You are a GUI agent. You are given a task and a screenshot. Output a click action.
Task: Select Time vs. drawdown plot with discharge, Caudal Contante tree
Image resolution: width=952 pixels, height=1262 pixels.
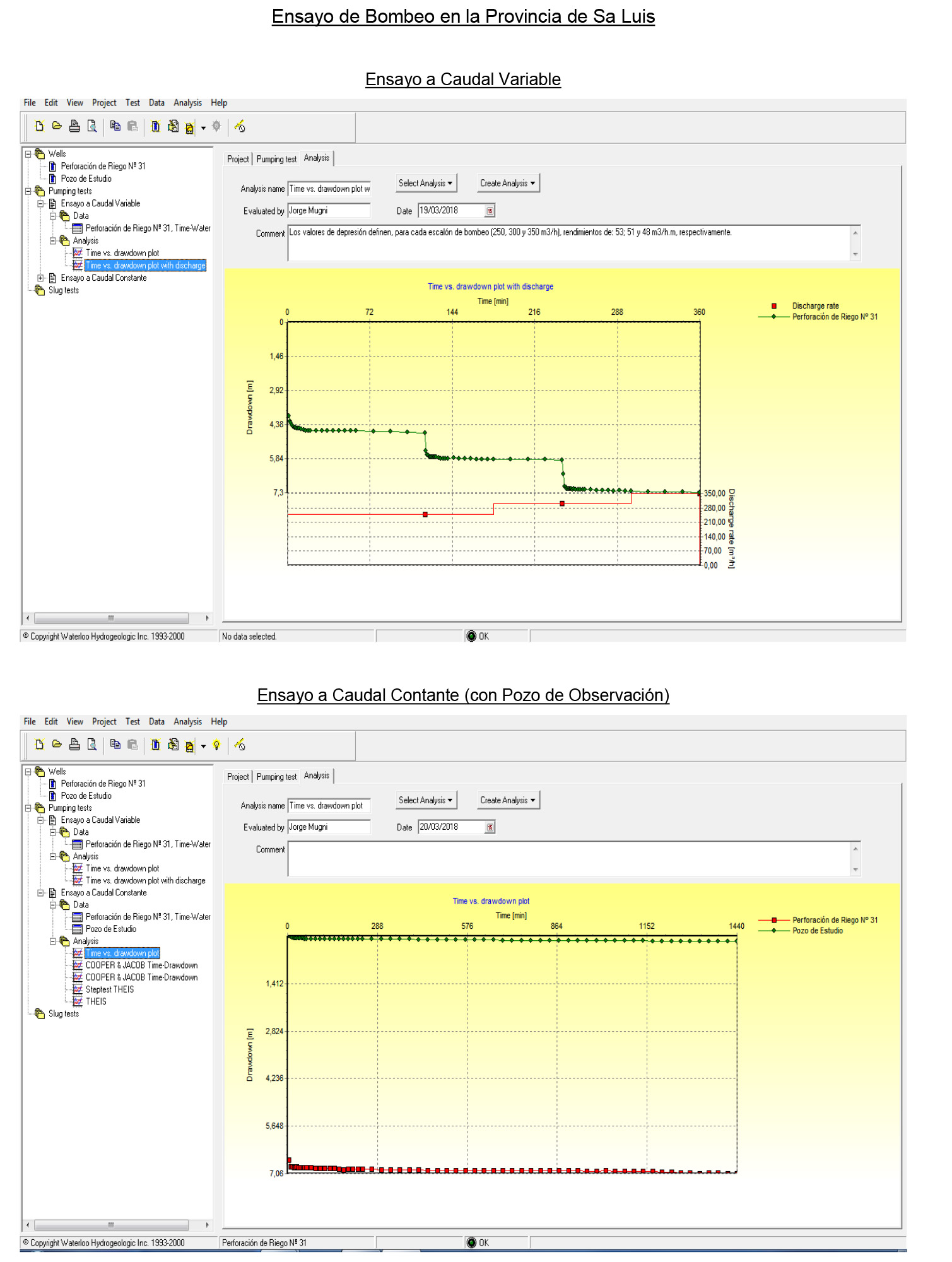tap(146, 881)
